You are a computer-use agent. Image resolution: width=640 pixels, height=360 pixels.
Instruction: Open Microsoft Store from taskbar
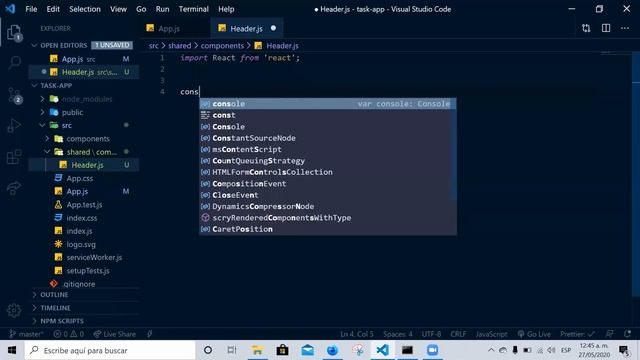[282, 350]
